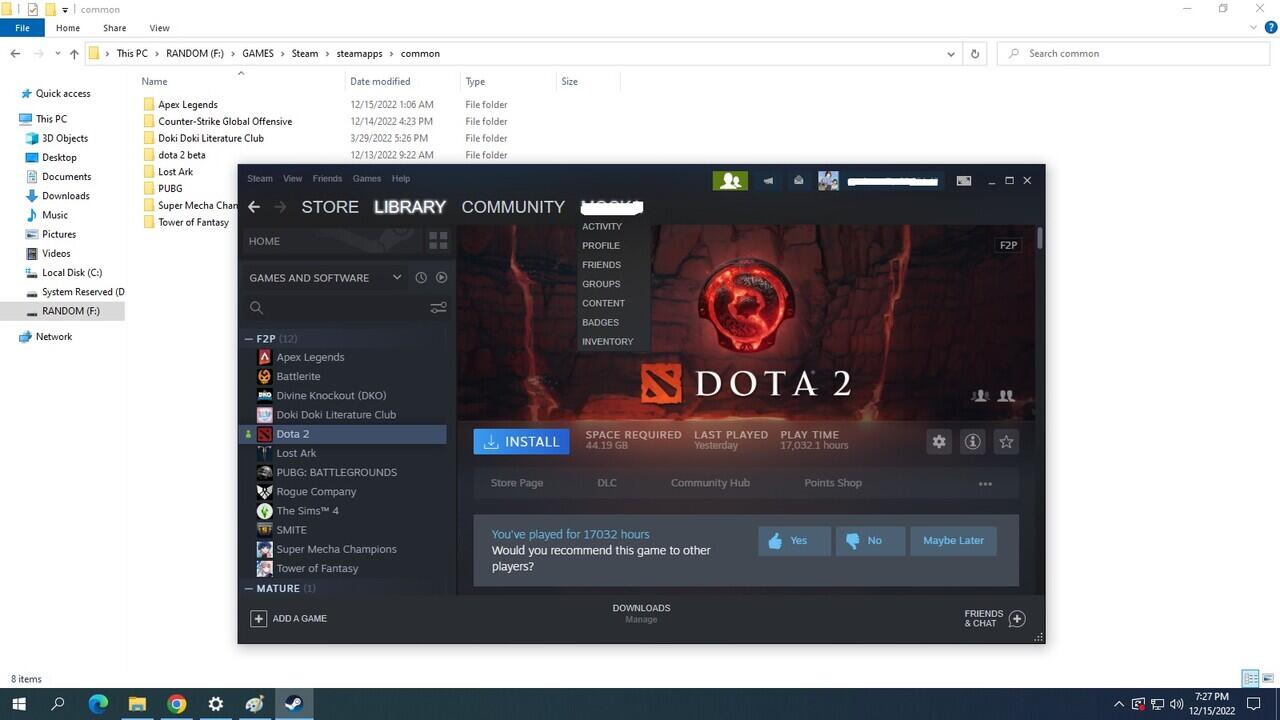Screen dimensions: 1280x720
Task: Switch Steam to Big Picture mode icon
Action: pyautogui.click(x=964, y=181)
